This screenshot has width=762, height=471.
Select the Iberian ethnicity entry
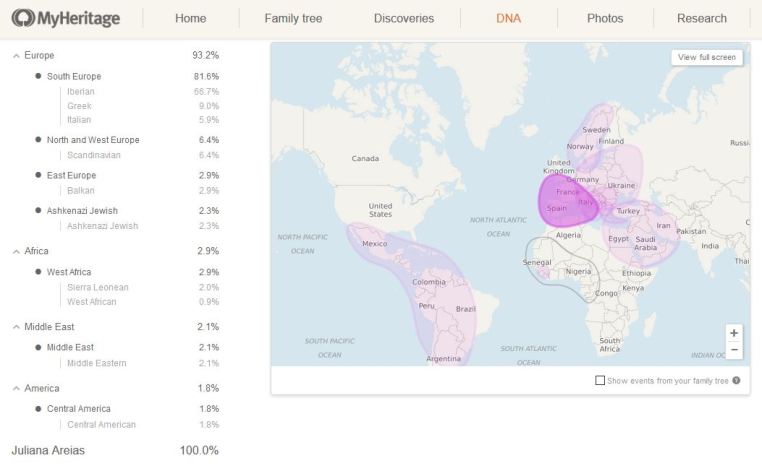click(81, 91)
